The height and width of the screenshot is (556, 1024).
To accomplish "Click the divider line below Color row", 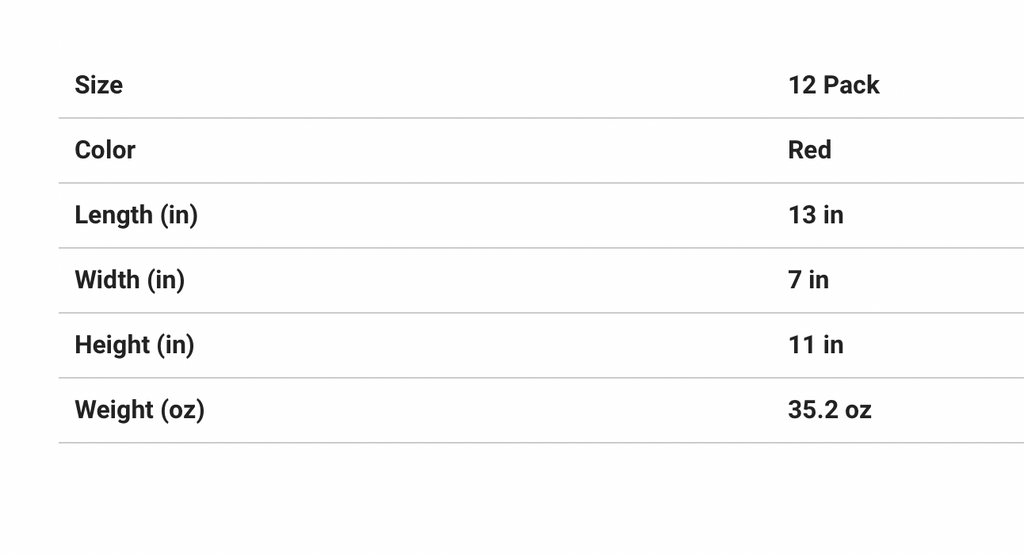I will click(540, 183).
